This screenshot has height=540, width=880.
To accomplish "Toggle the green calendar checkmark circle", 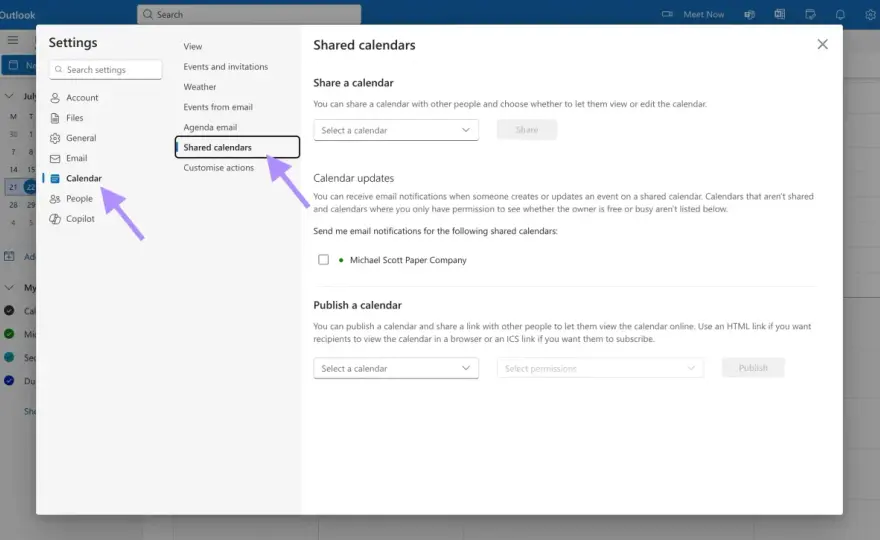I will [x=9, y=334].
